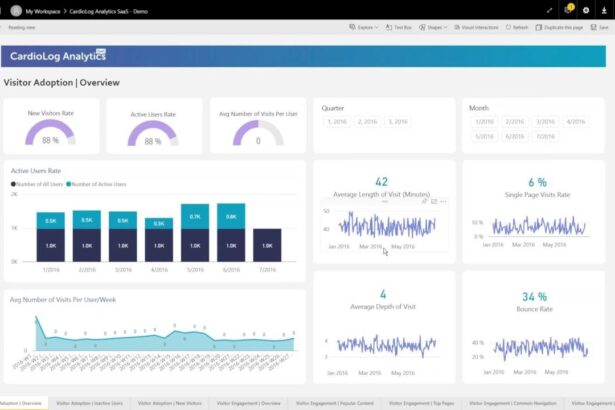Select month slicer 3/2016
The height and width of the screenshot is (410, 615).
click(x=545, y=122)
